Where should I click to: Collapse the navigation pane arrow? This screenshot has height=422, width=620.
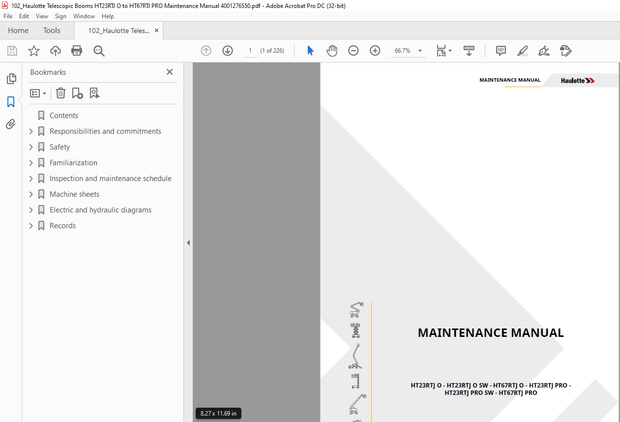[188, 242]
